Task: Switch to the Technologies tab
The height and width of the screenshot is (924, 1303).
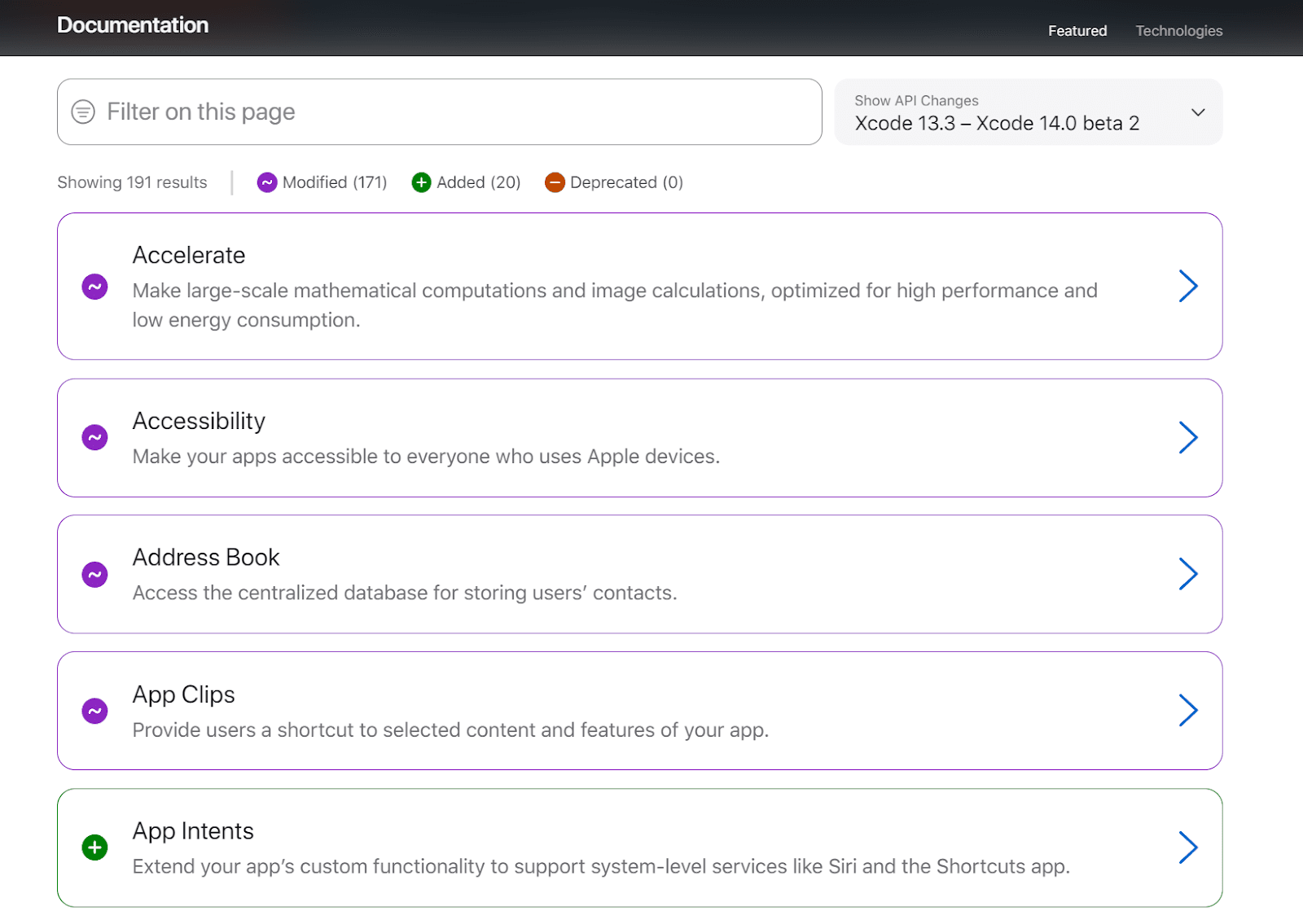Action: tap(1178, 30)
